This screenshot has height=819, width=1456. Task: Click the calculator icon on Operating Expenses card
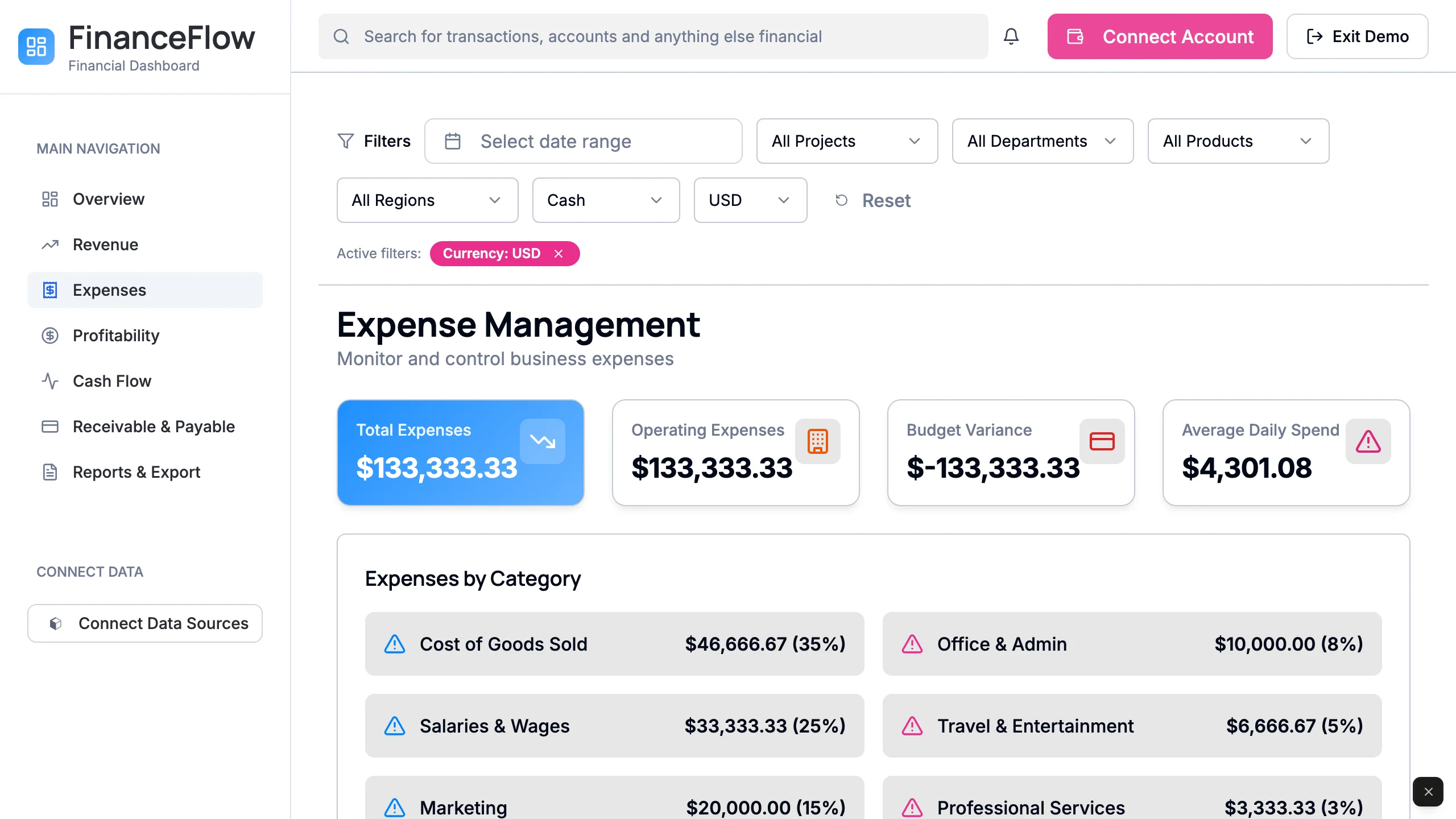pyautogui.click(x=817, y=441)
